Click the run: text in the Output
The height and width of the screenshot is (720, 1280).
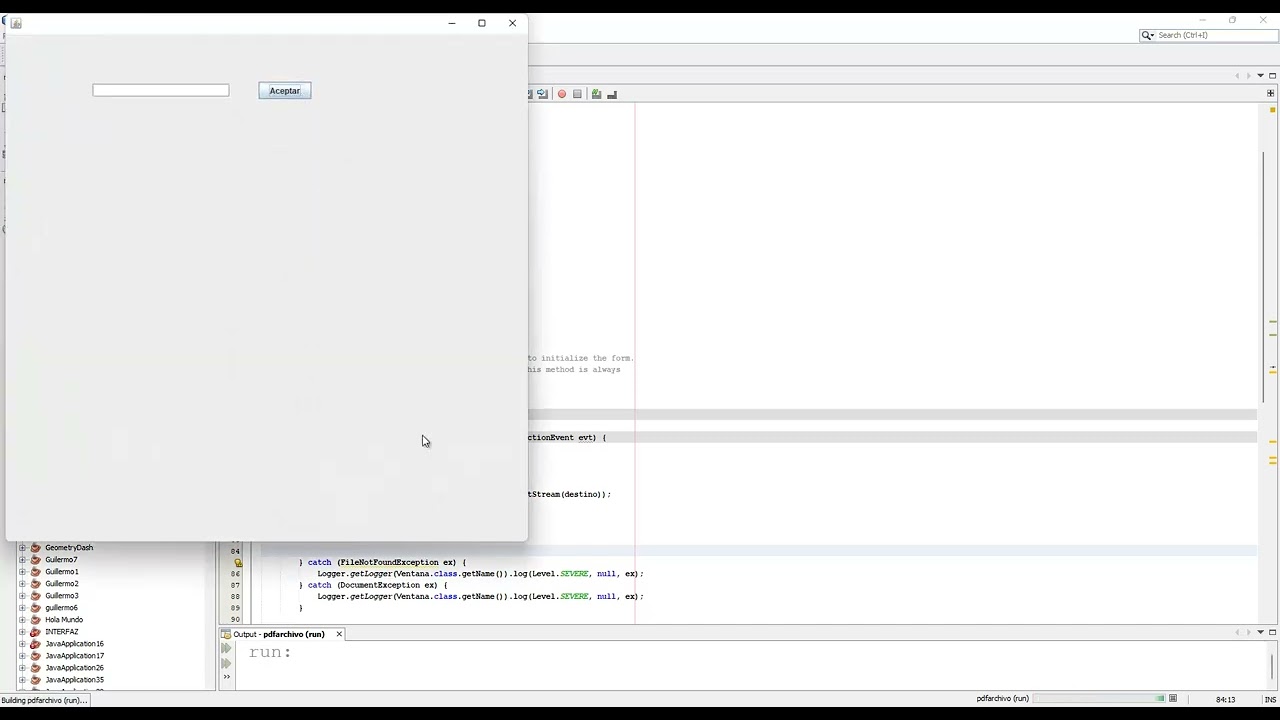[270, 652]
